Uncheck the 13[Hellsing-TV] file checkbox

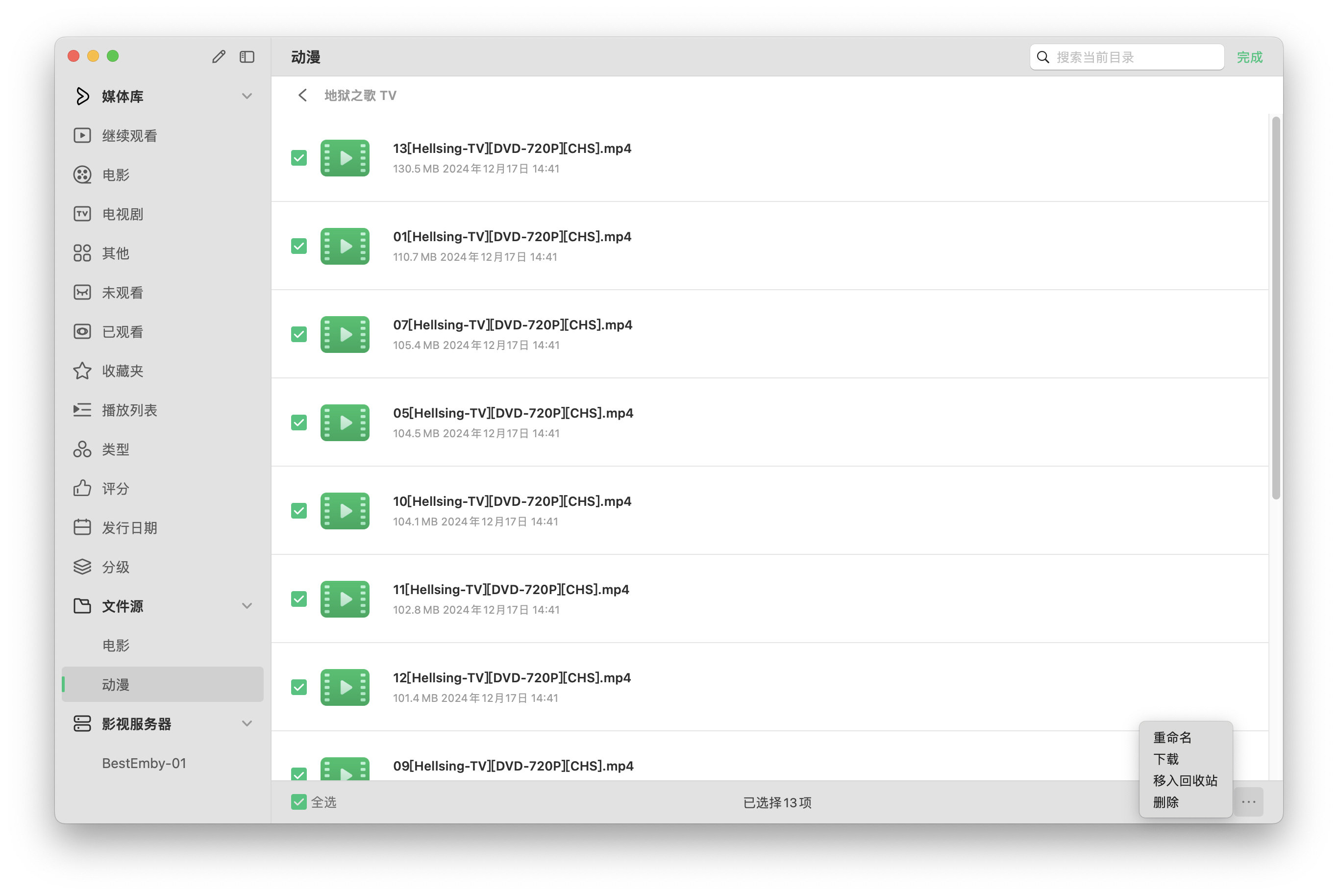click(299, 158)
